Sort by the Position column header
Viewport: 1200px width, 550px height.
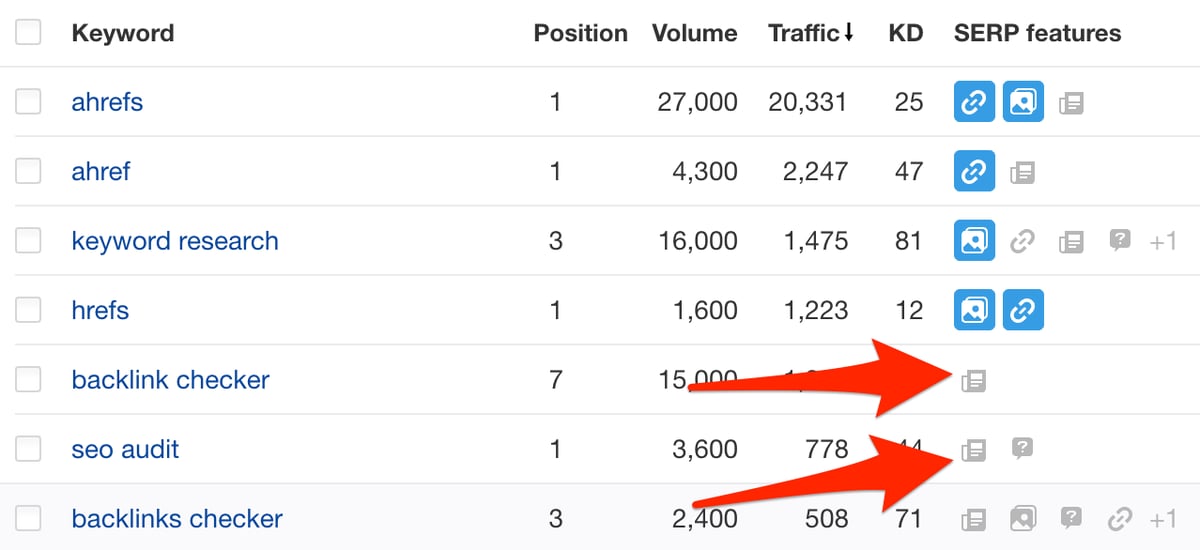581,33
